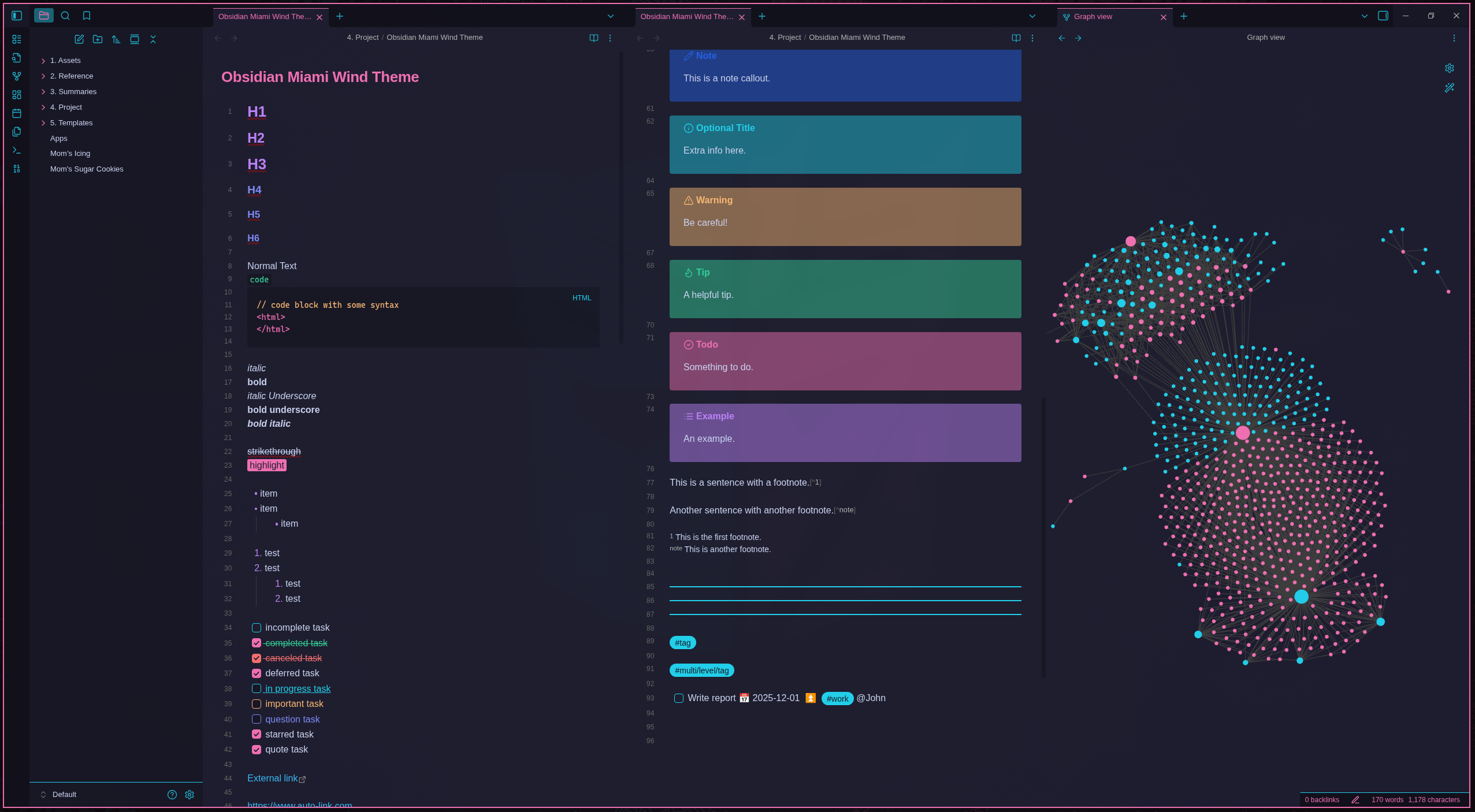This screenshot has height=812, width=1475.
Task: Collapse all folders in file explorer
Action: pyautogui.click(x=153, y=39)
